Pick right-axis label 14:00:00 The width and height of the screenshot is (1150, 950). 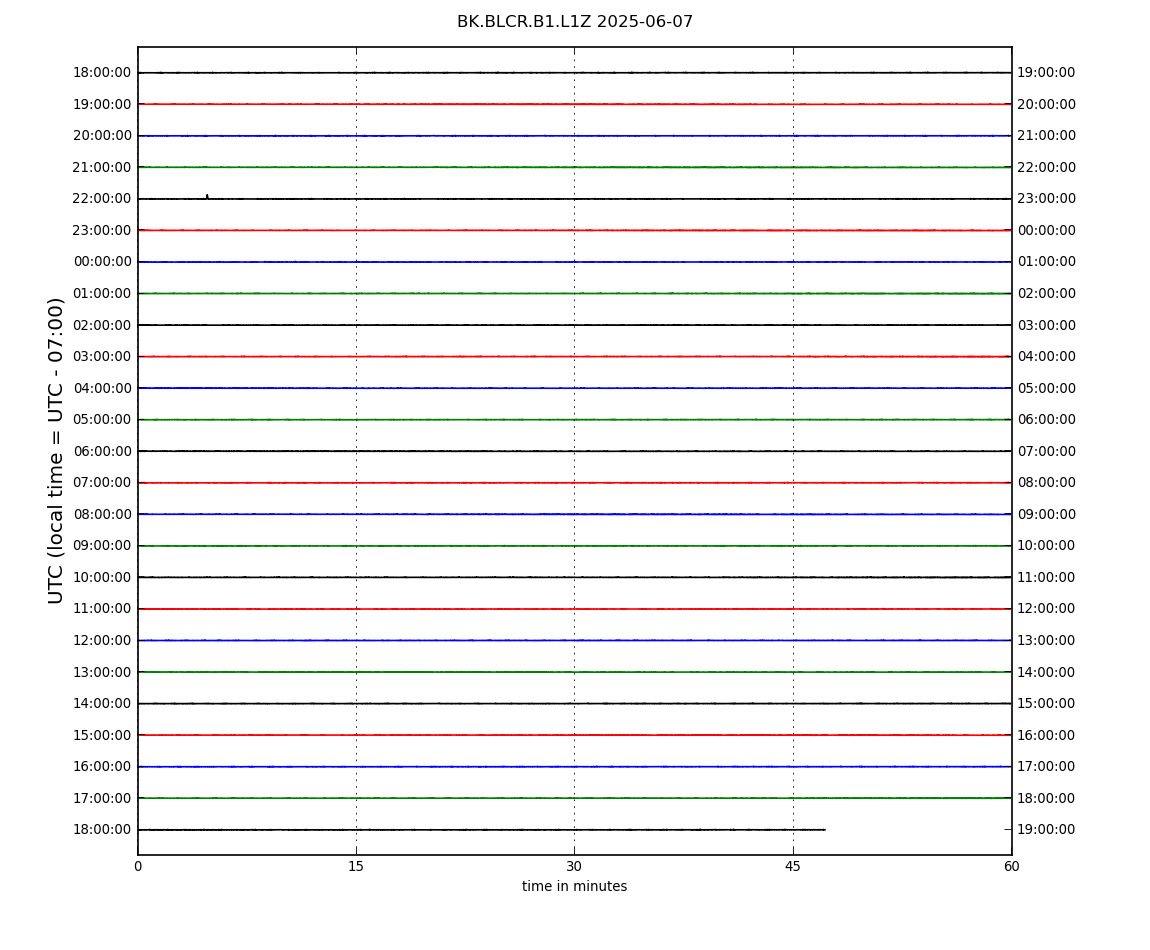pos(1047,672)
